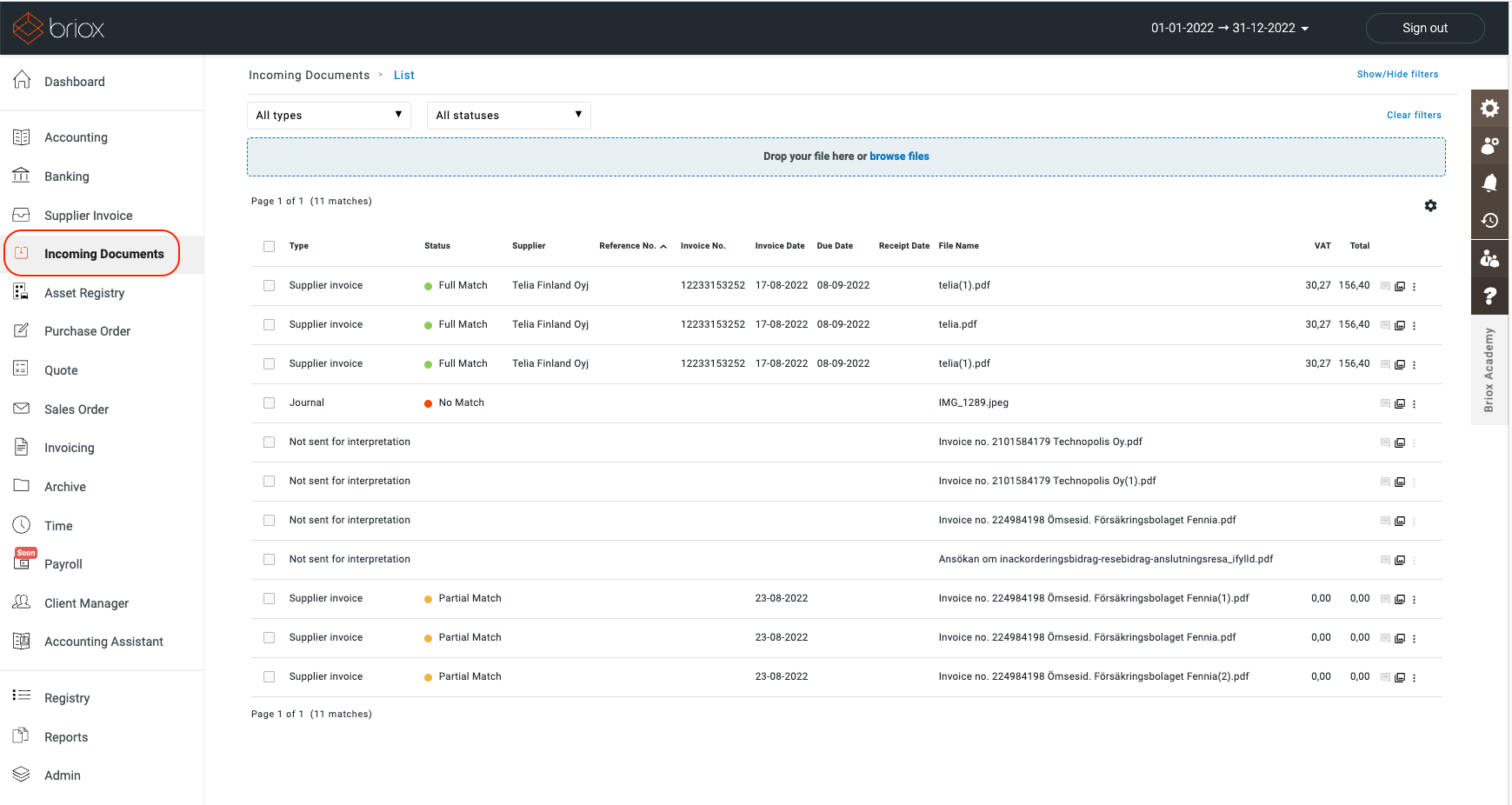Click the Sign out button
Screen dimensions: 1512x805
(1424, 28)
